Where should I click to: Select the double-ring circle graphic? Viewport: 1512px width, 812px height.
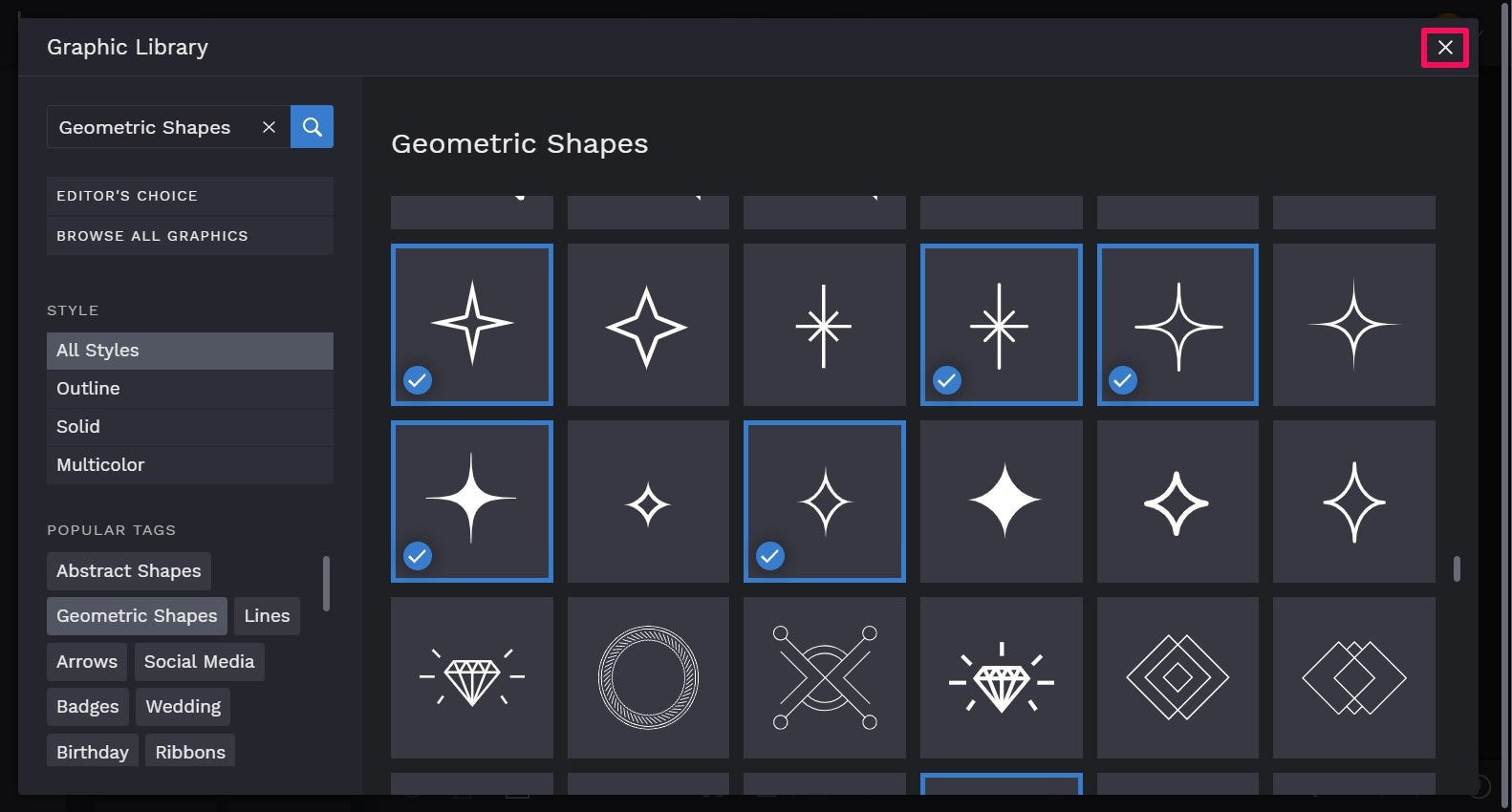click(648, 677)
